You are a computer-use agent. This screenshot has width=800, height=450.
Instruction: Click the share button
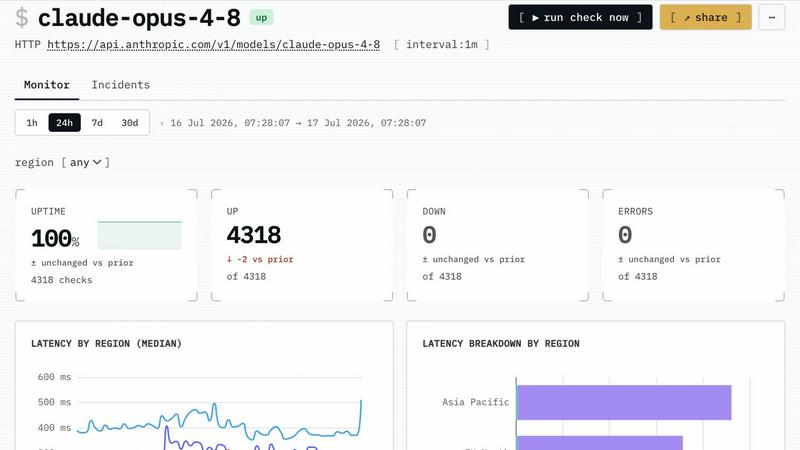706,17
